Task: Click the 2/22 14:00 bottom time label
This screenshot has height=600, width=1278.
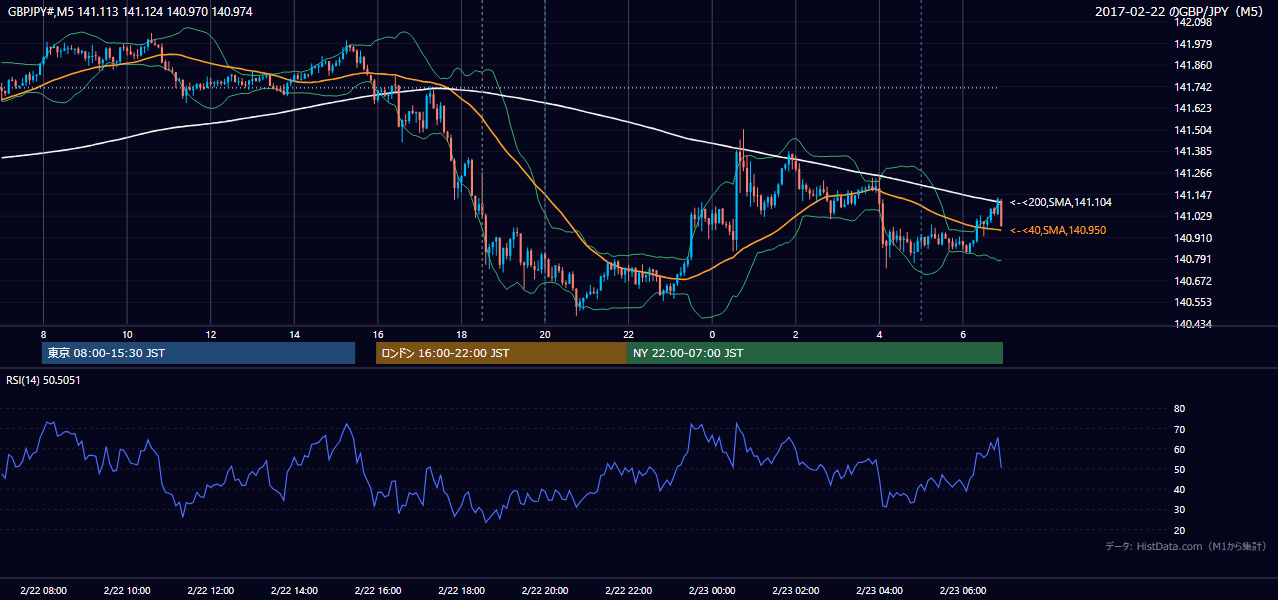Action: click(294, 590)
